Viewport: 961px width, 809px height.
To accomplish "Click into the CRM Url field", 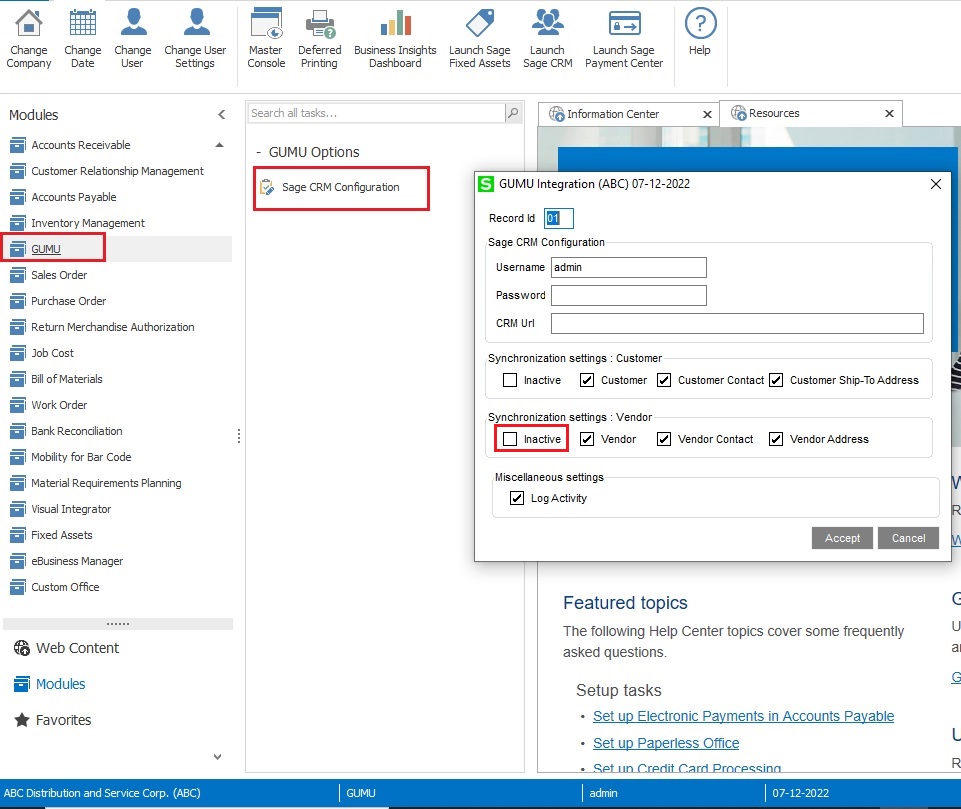I will [737, 323].
